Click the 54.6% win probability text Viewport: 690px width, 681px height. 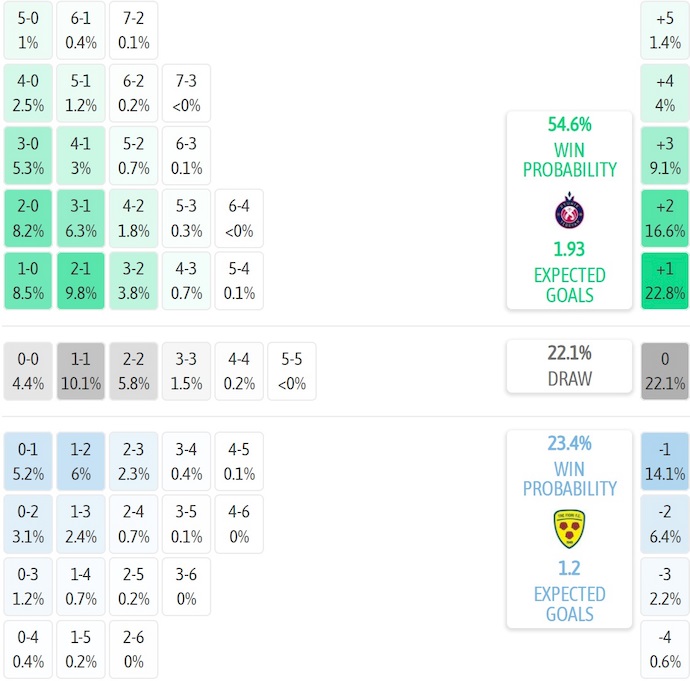pyautogui.click(x=569, y=125)
